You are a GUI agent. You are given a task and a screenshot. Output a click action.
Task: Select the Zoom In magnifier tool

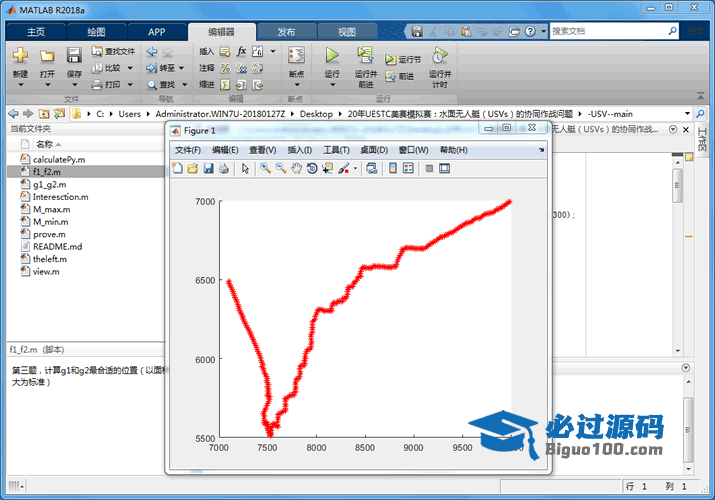[265, 169]
